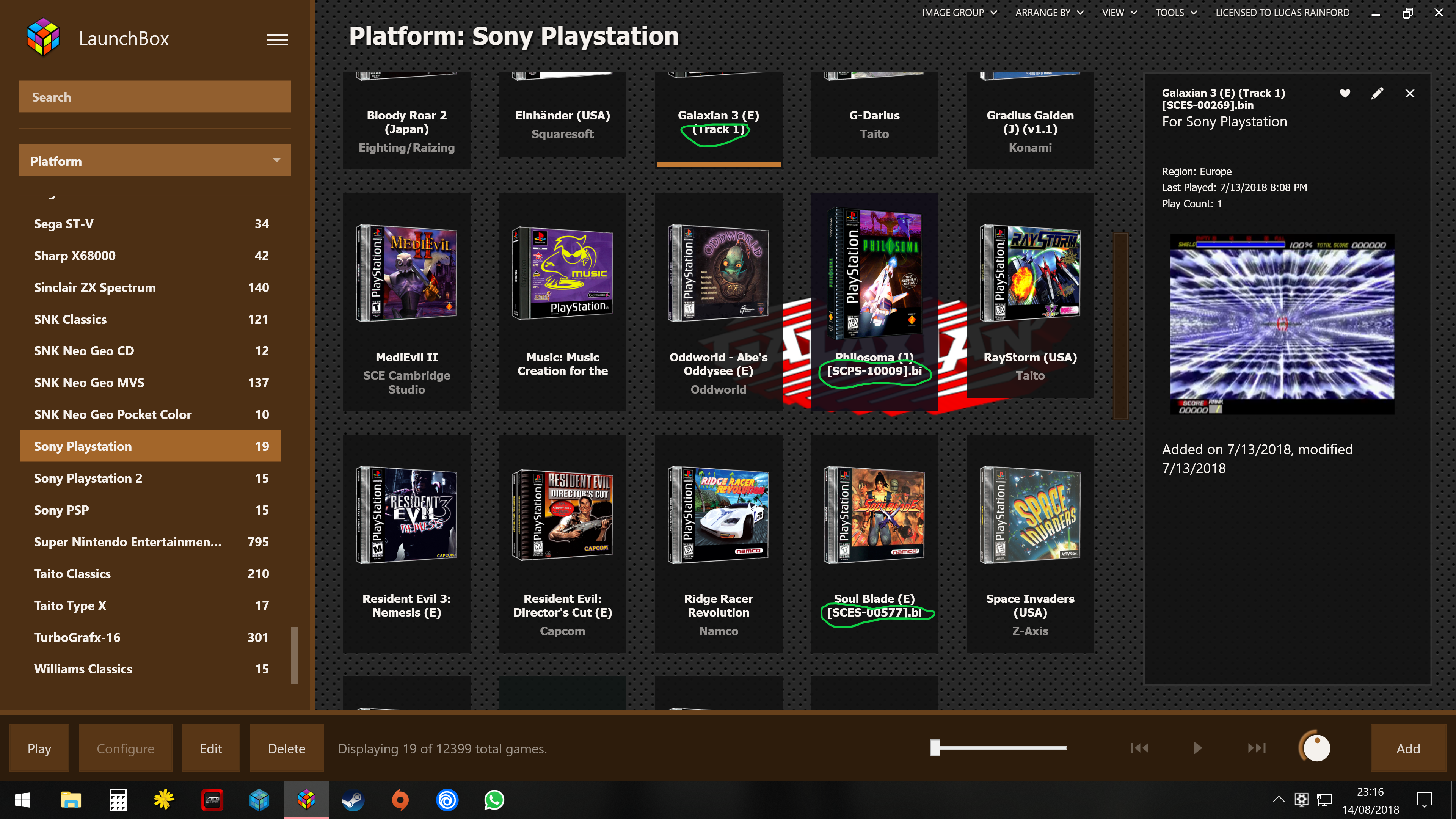Open the Arrange By dropdown menu

(x=1049, y=13)
